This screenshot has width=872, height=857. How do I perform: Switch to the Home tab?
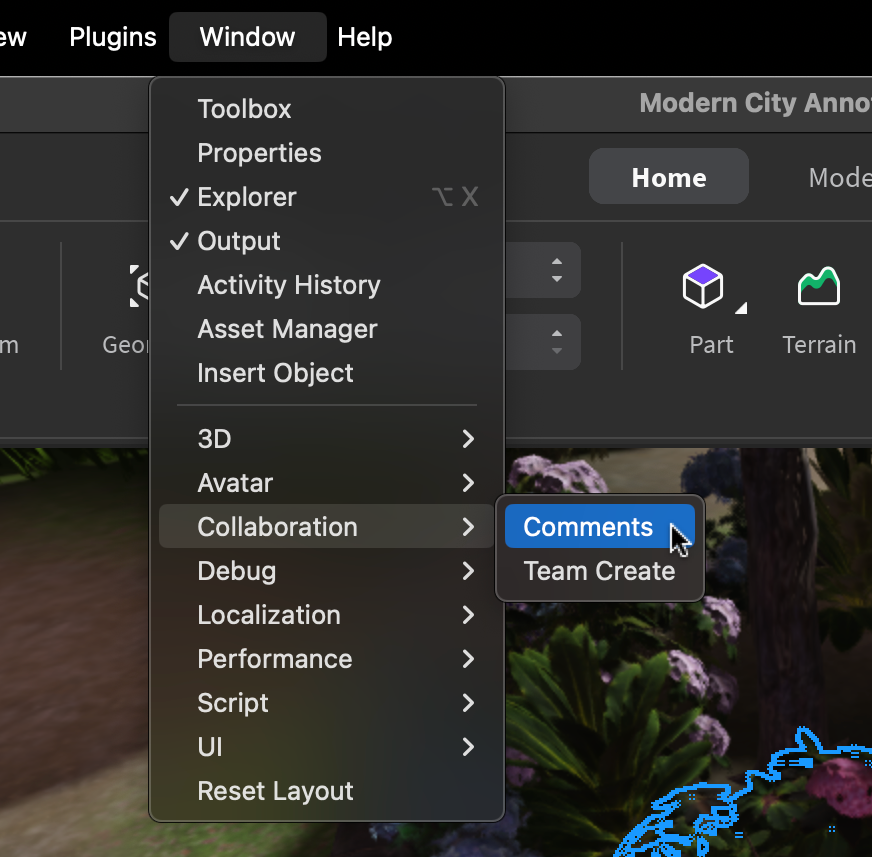(668, 176)
